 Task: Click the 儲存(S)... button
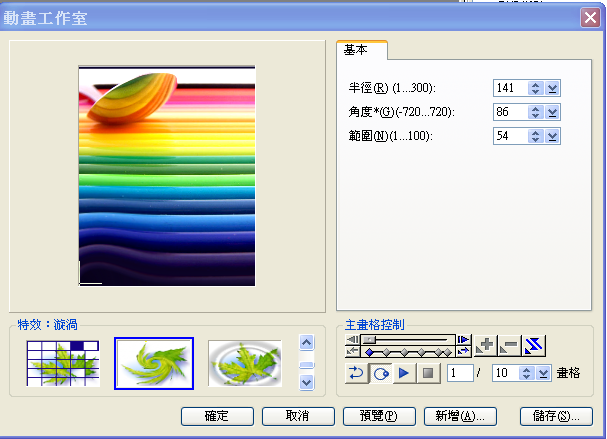point(556,416)
